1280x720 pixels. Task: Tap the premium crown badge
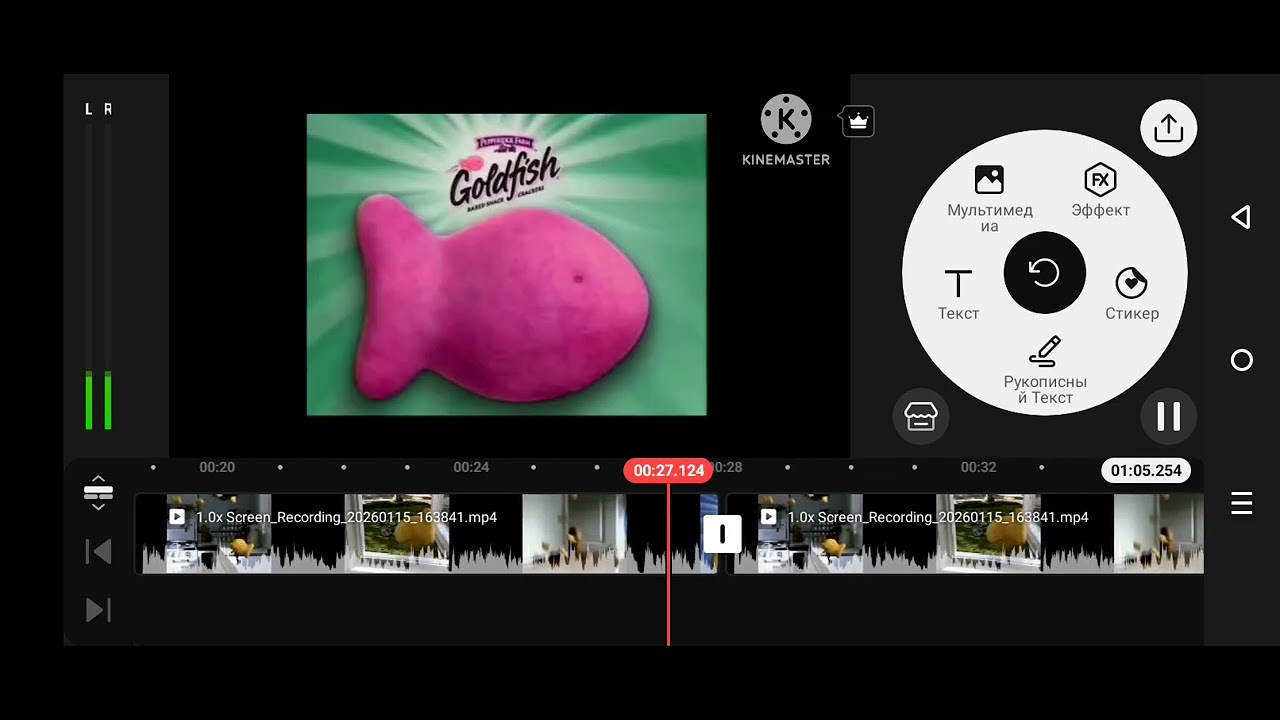pyautogui.click(x=857, y=121)
